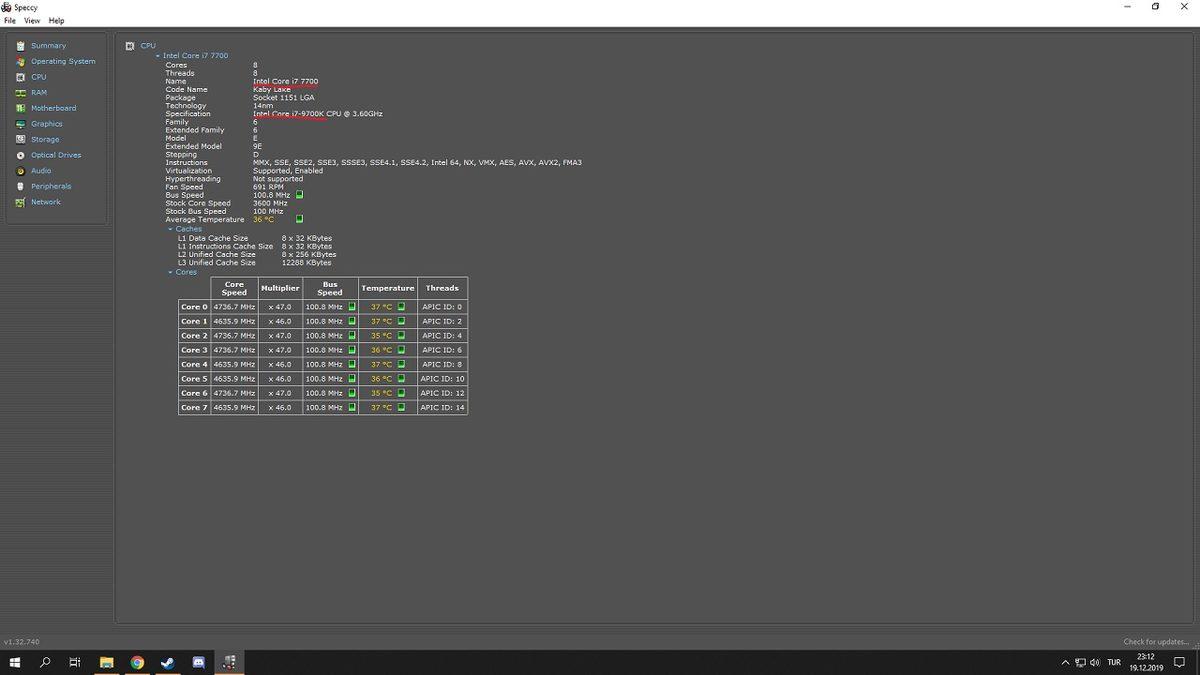Select the Optical Drives disc icon
This screenshot has width=1200, height=675.
[x=20, y=155]
